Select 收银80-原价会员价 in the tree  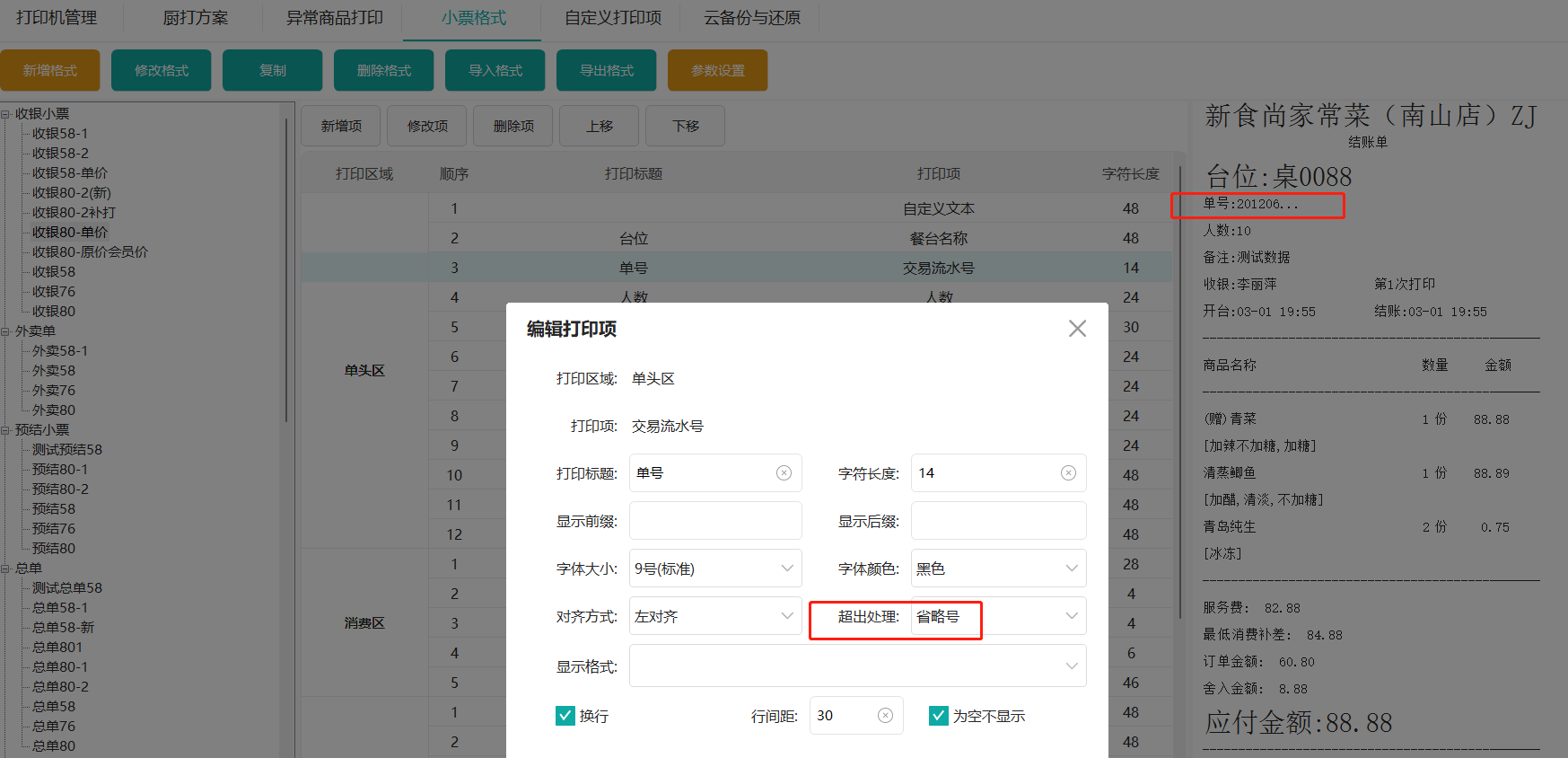pyautogui.click(x=90, y=252)
